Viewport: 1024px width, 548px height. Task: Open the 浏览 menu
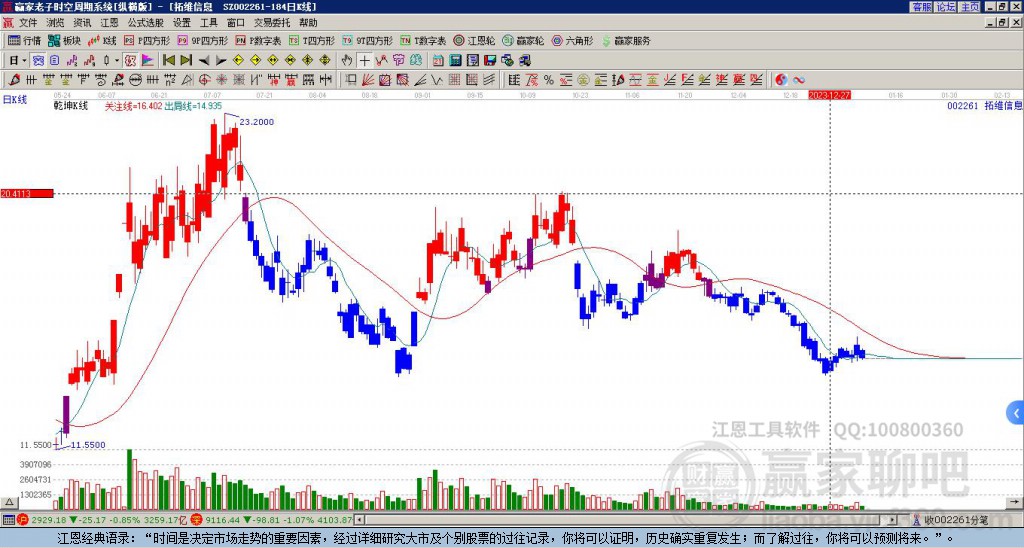pos(56,23)
